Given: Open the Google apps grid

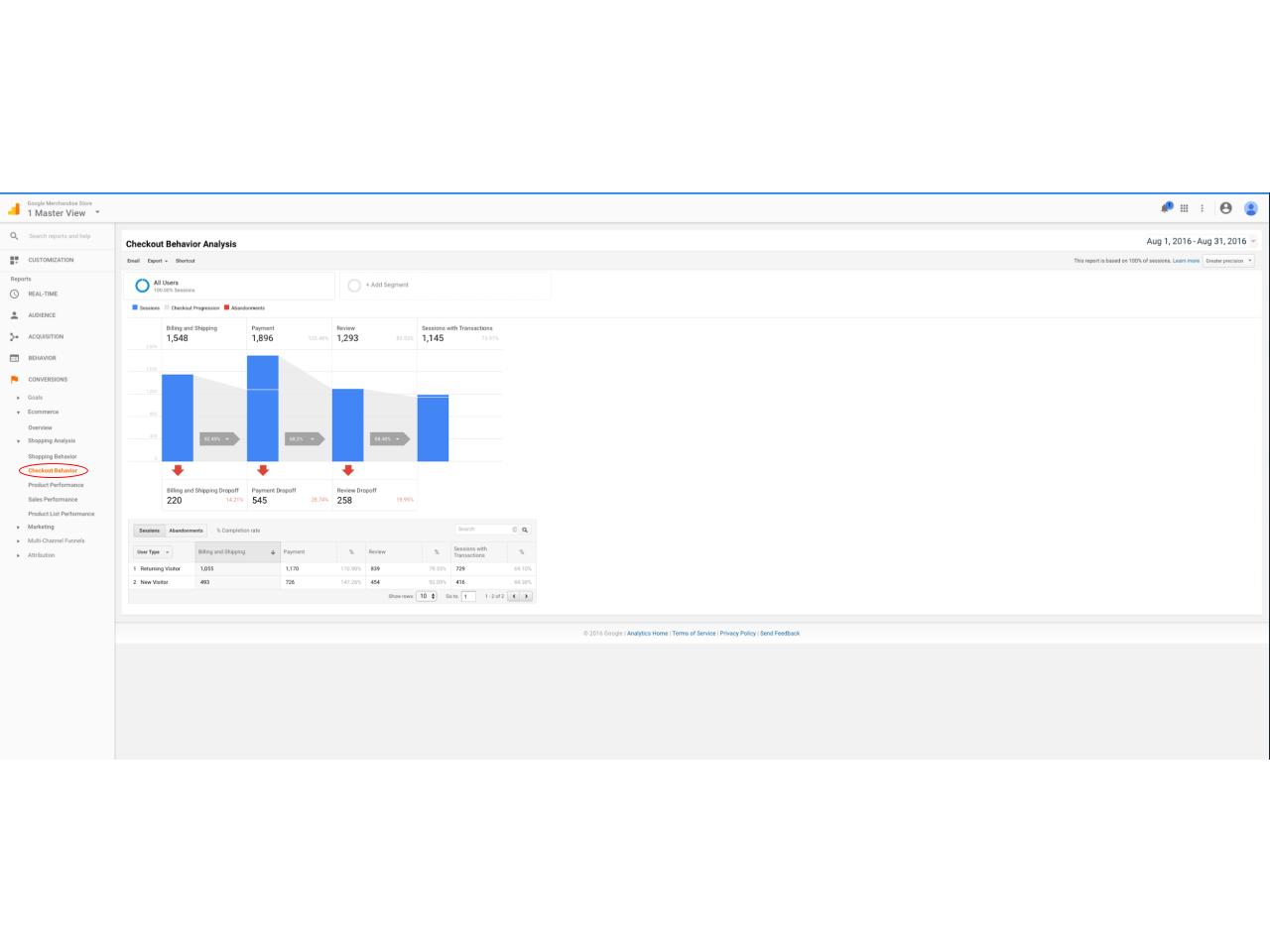Looking at the screenshot, I should point(1185,208).
